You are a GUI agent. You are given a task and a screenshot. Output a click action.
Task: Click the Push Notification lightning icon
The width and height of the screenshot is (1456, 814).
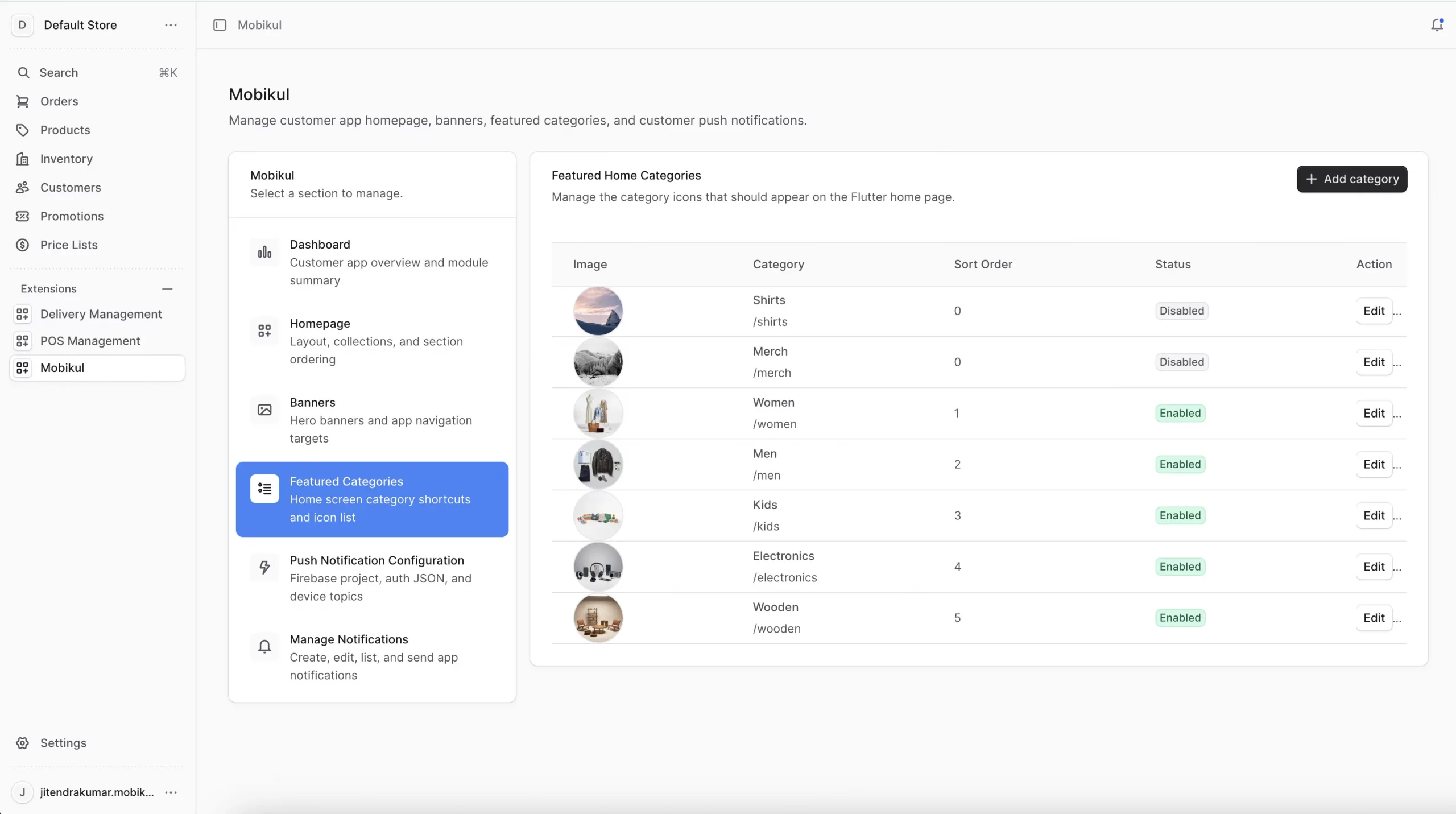pos(264,567)
